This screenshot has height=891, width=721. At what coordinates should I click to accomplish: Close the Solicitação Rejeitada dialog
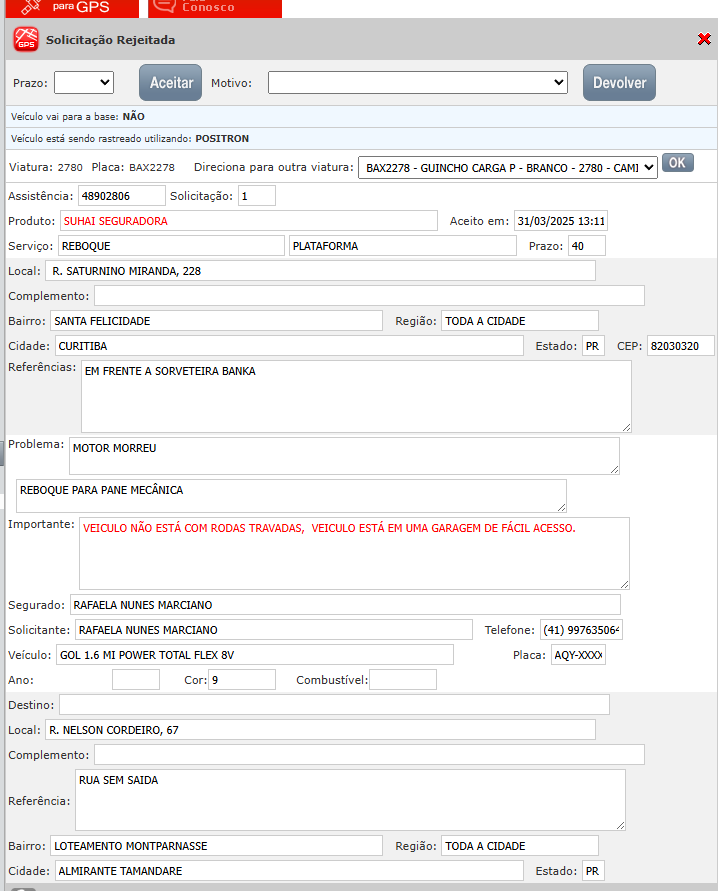click(x=704, y=39)
